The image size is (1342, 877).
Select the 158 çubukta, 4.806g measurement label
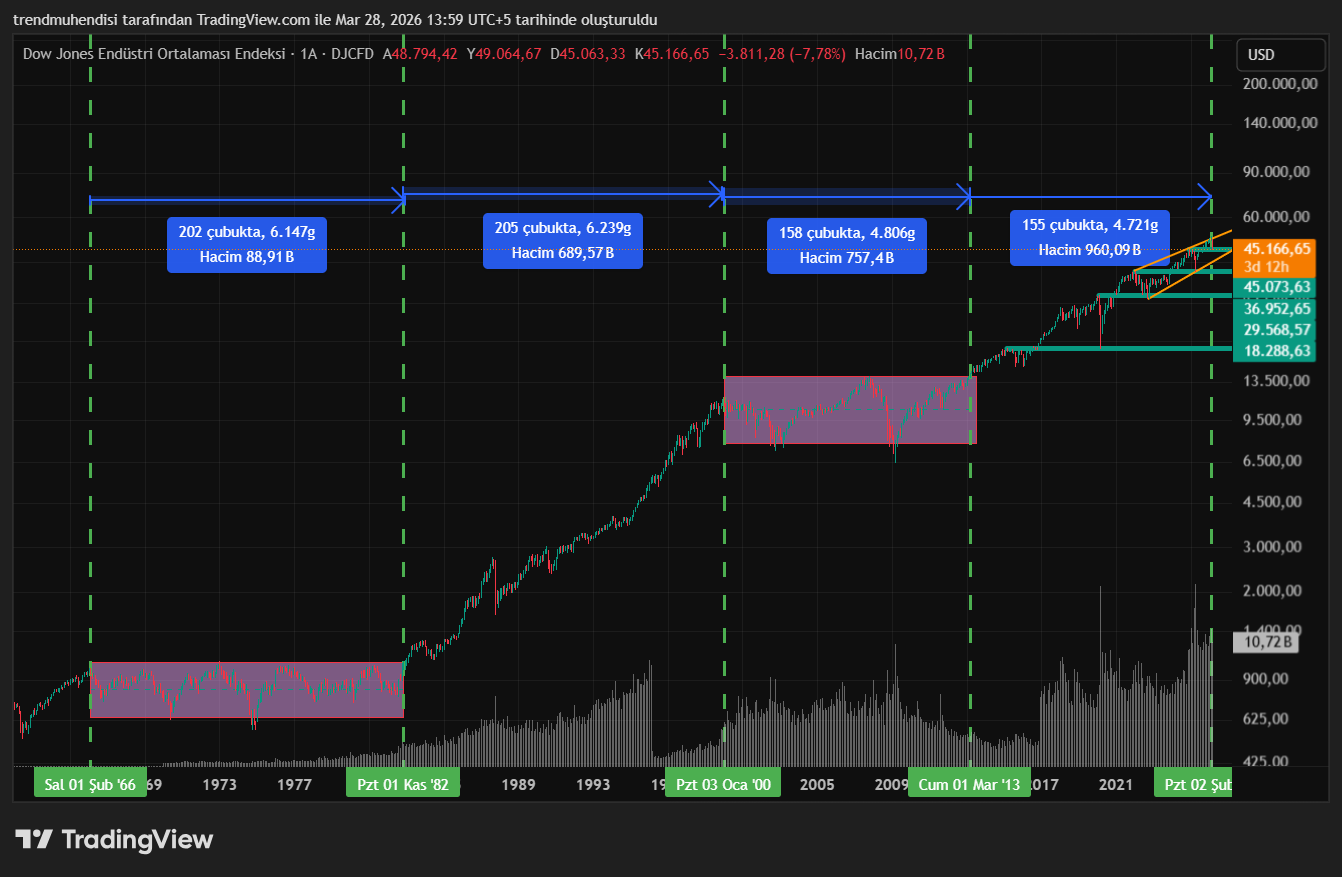tap(847, 245)
